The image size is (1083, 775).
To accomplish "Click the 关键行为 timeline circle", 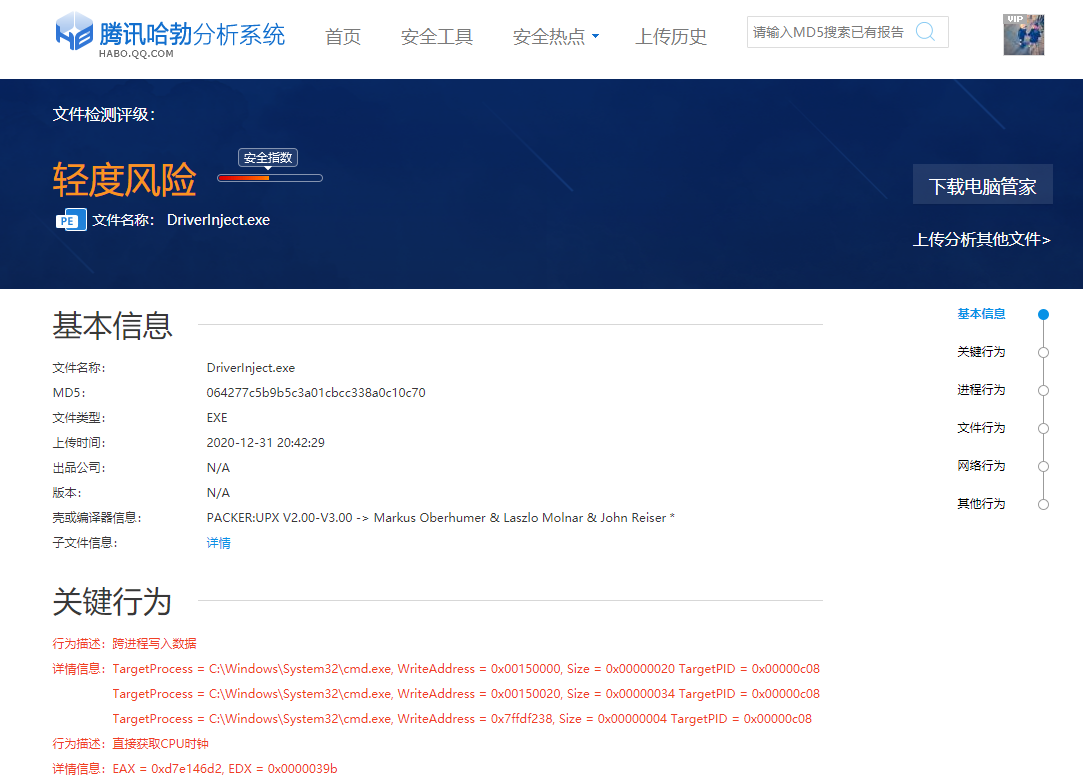I will [1043, 352].
